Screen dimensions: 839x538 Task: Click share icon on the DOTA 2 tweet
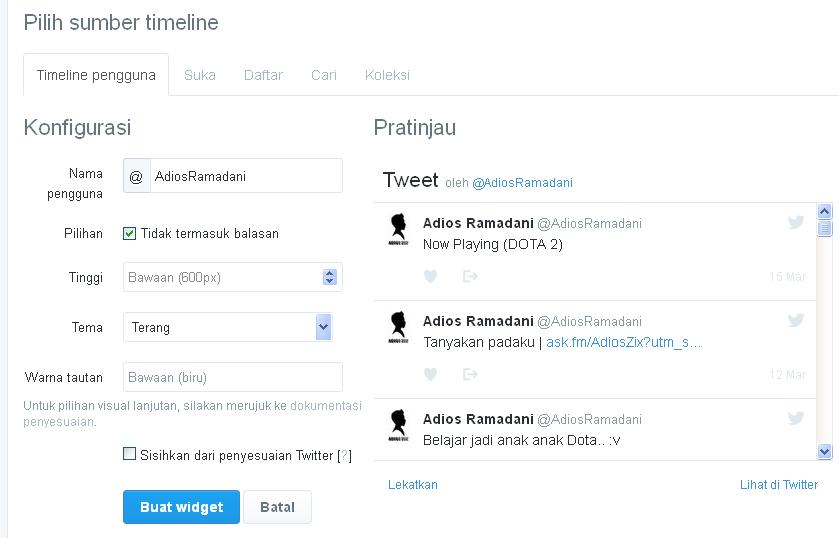(470, 277)
